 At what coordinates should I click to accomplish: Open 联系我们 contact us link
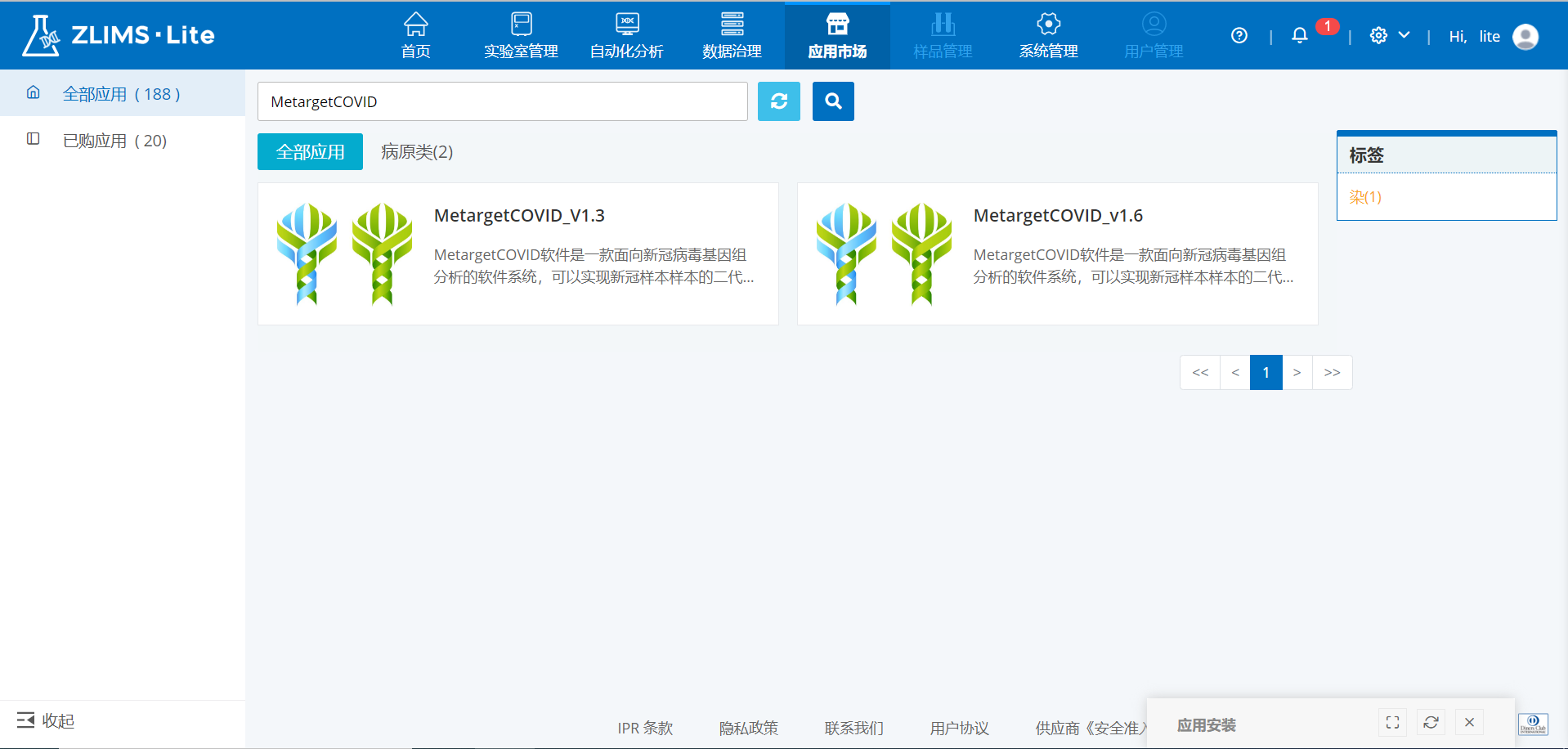pos(854,728)
